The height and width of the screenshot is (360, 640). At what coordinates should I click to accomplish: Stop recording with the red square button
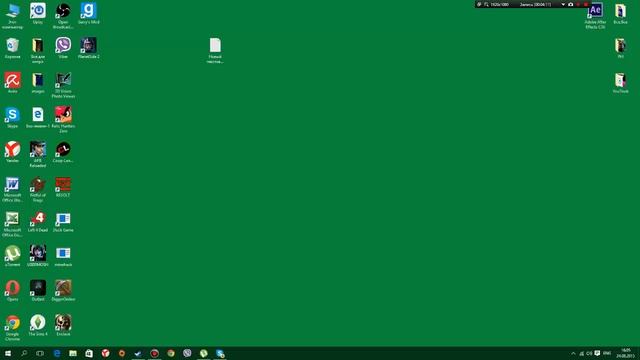pos(586,4)
